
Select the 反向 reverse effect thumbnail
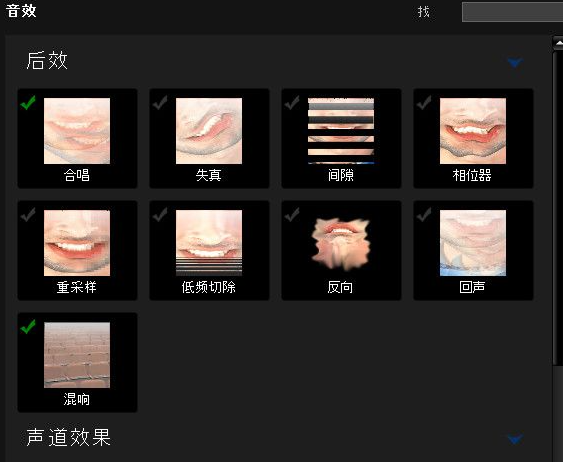(341, 243)
